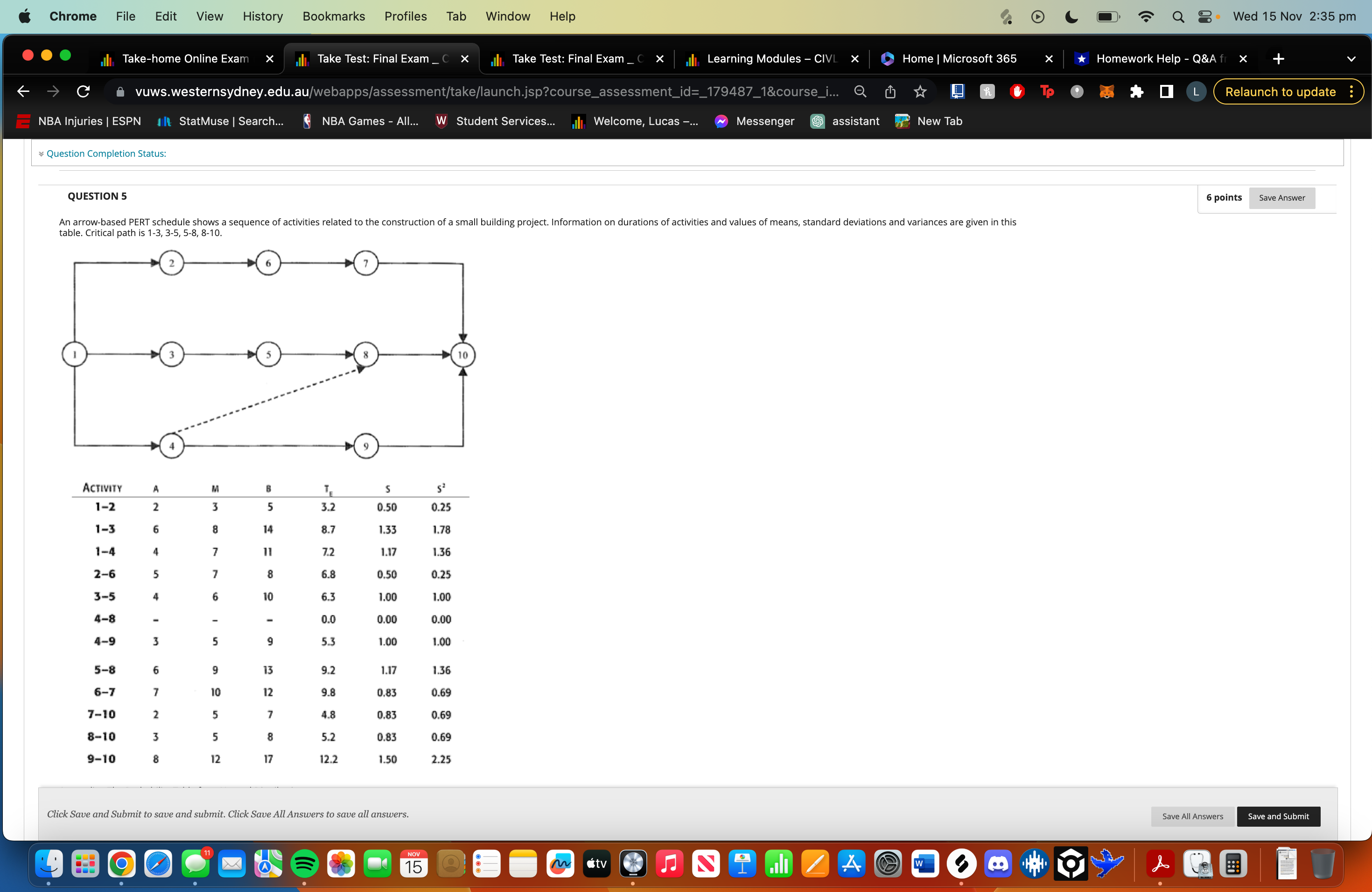Expand the tab overflow chevron on tab strip
The image size is (1372, 892).
(x=1351, y=58)
